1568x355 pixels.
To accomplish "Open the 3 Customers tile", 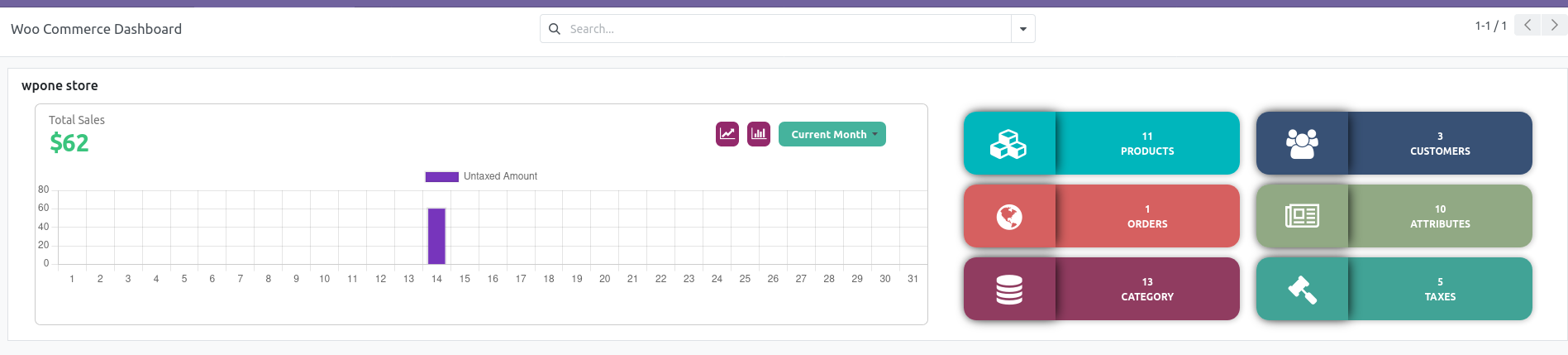I will pyautogui.click(x=1440, y=144).
